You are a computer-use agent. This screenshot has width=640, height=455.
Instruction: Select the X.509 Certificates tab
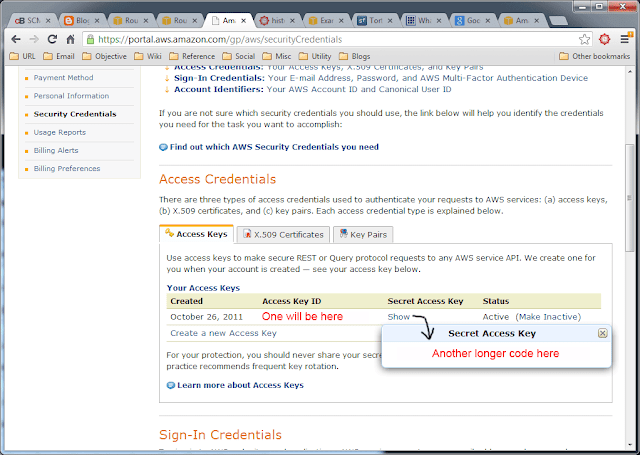[x=283, y=235]
